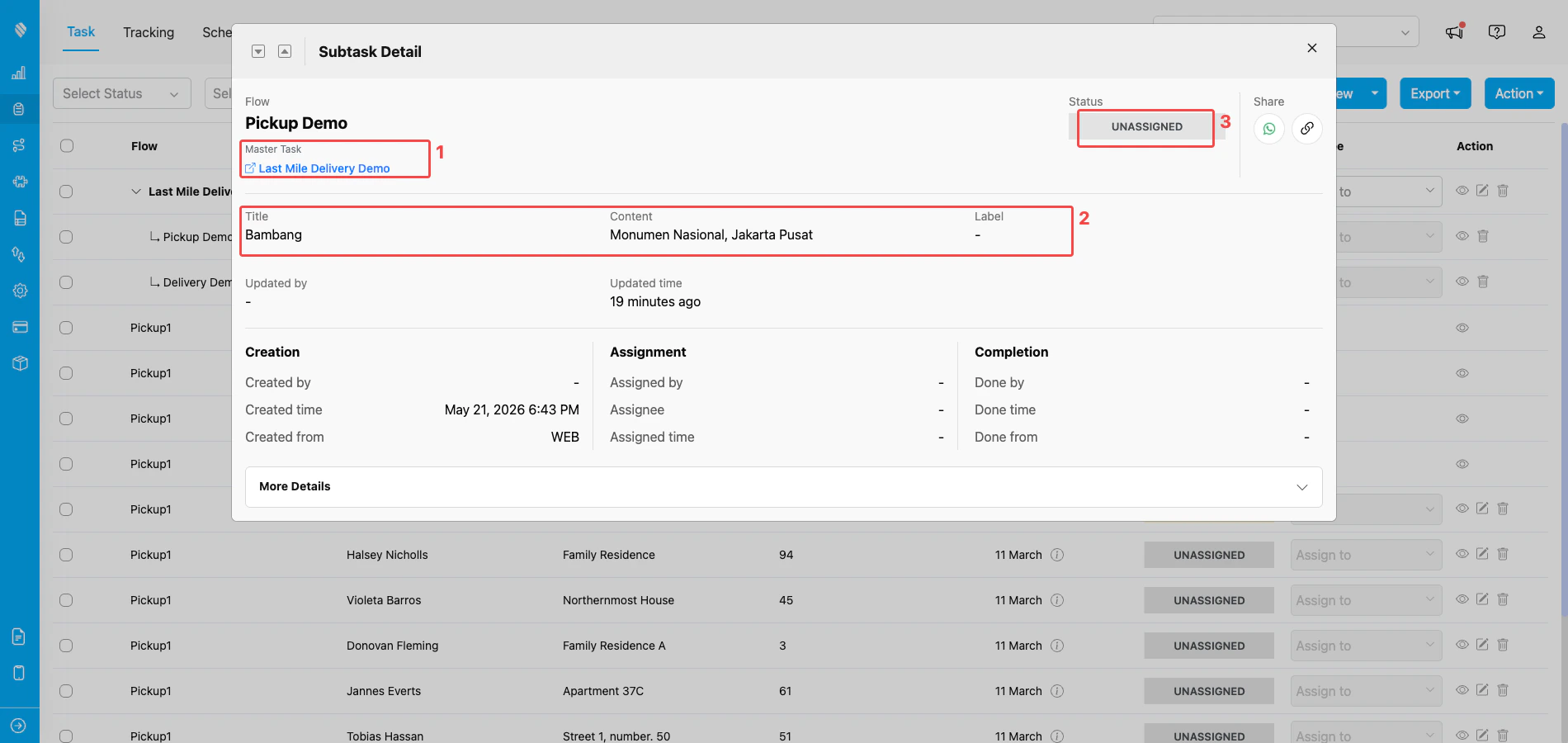
Task: Open route location icon in sidebar
Action: [19, 254]
